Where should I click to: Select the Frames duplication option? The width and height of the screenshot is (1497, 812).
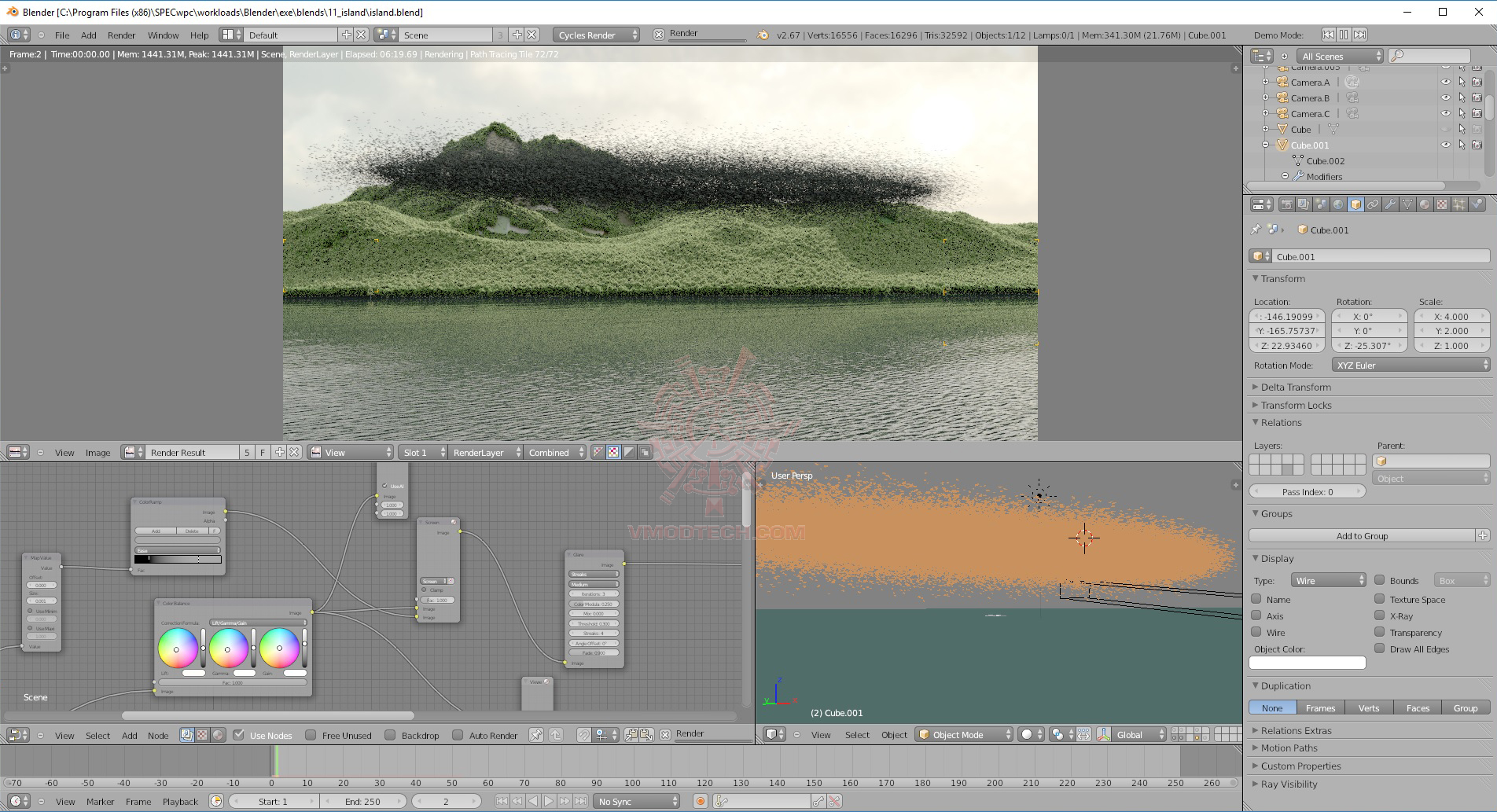click(1320, 707)
